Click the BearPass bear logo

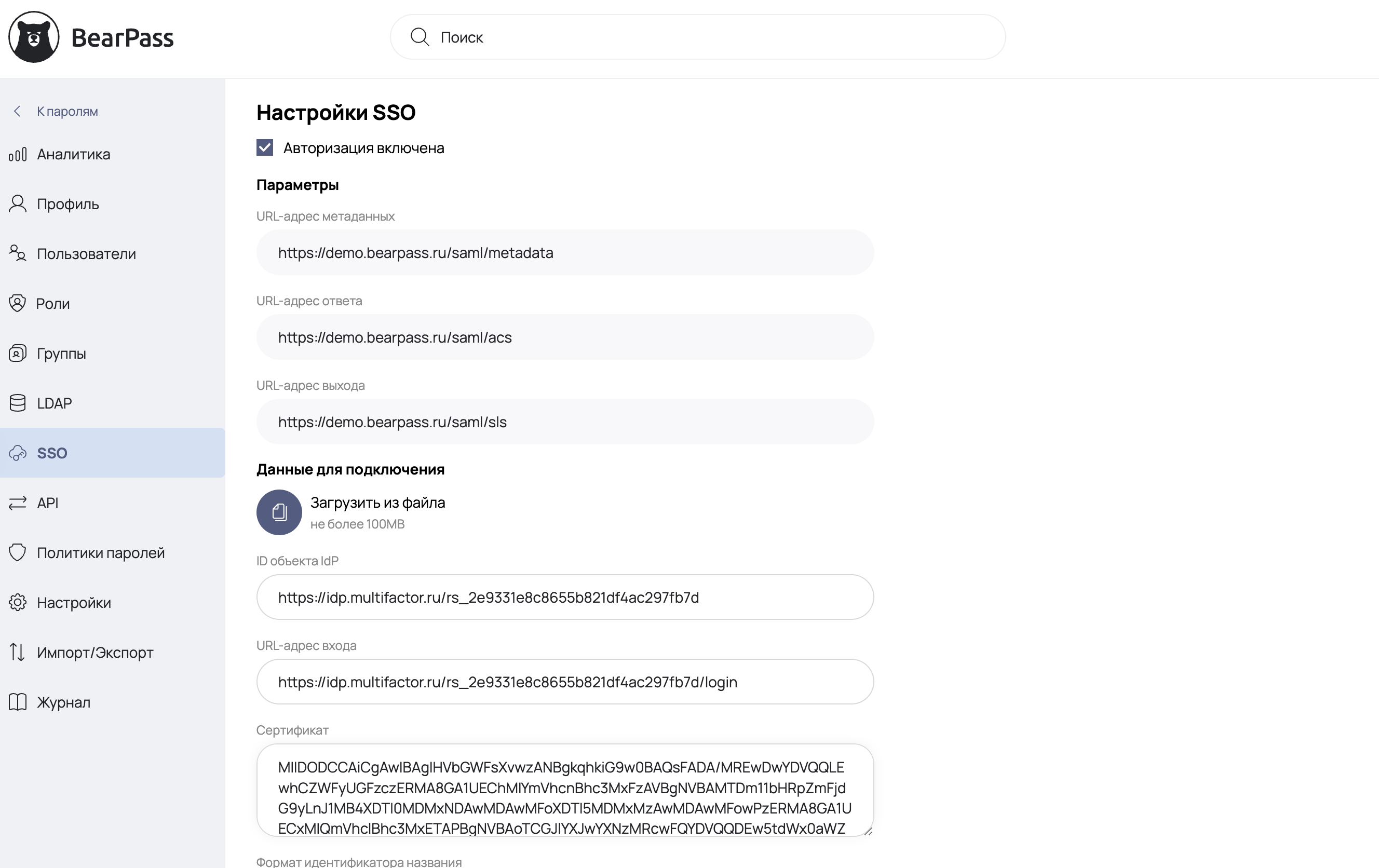pyautogui.click(x=34, y=37)
